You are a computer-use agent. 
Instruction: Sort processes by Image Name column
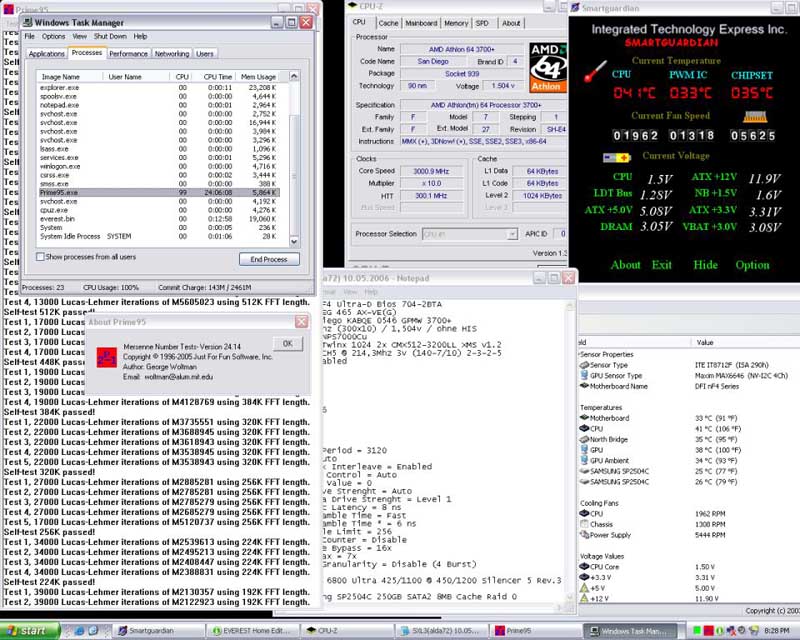click(x=69, y=77)
